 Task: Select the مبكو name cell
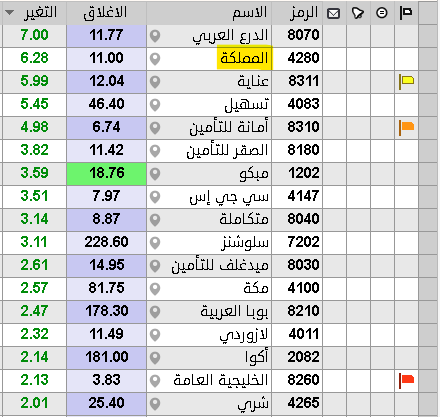pos(209,174)
